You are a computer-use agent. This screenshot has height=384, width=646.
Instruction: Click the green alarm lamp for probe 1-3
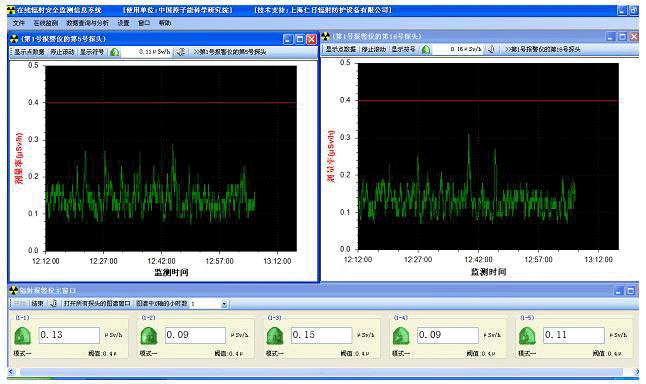[275, 335]
